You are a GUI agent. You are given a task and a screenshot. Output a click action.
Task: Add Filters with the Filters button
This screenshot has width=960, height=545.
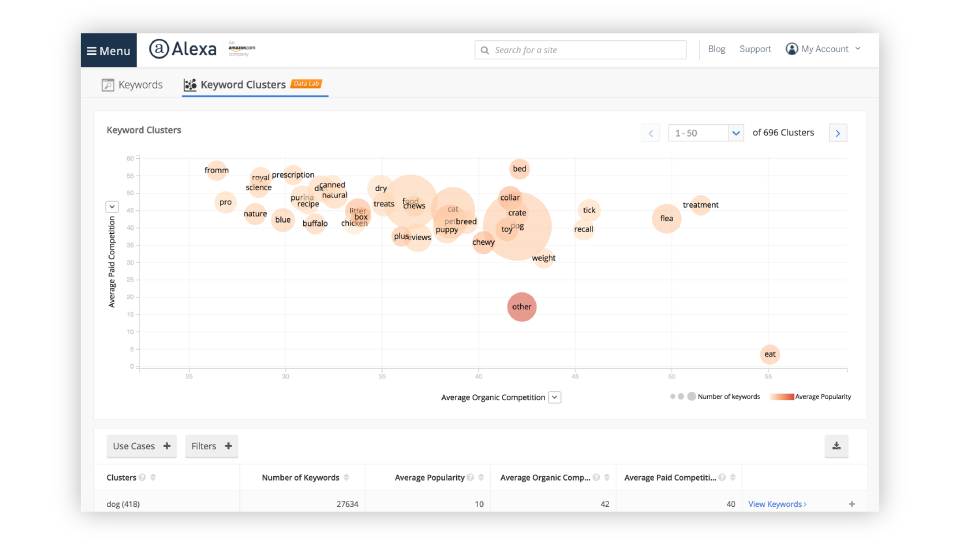(212, 446)
